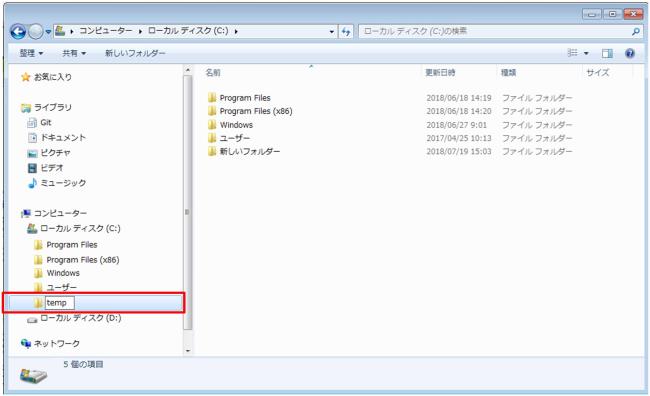Select the Program Files folder icon in file list
650x396 pixels.
click(212, 97)
